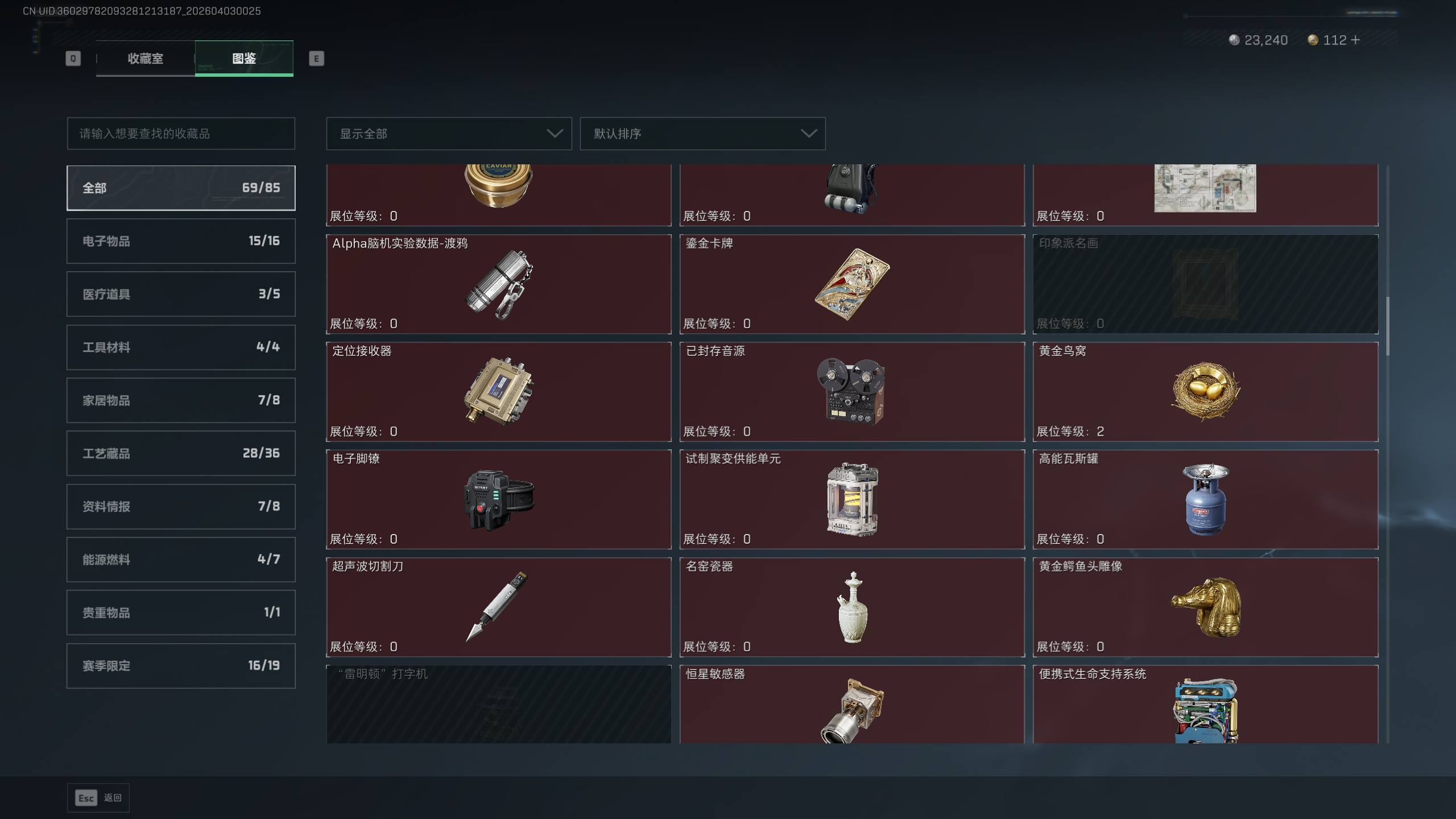Open the 已封存音源 tape recorder icon
Viewport: 1456px width, 819px height.
point(851,391)
